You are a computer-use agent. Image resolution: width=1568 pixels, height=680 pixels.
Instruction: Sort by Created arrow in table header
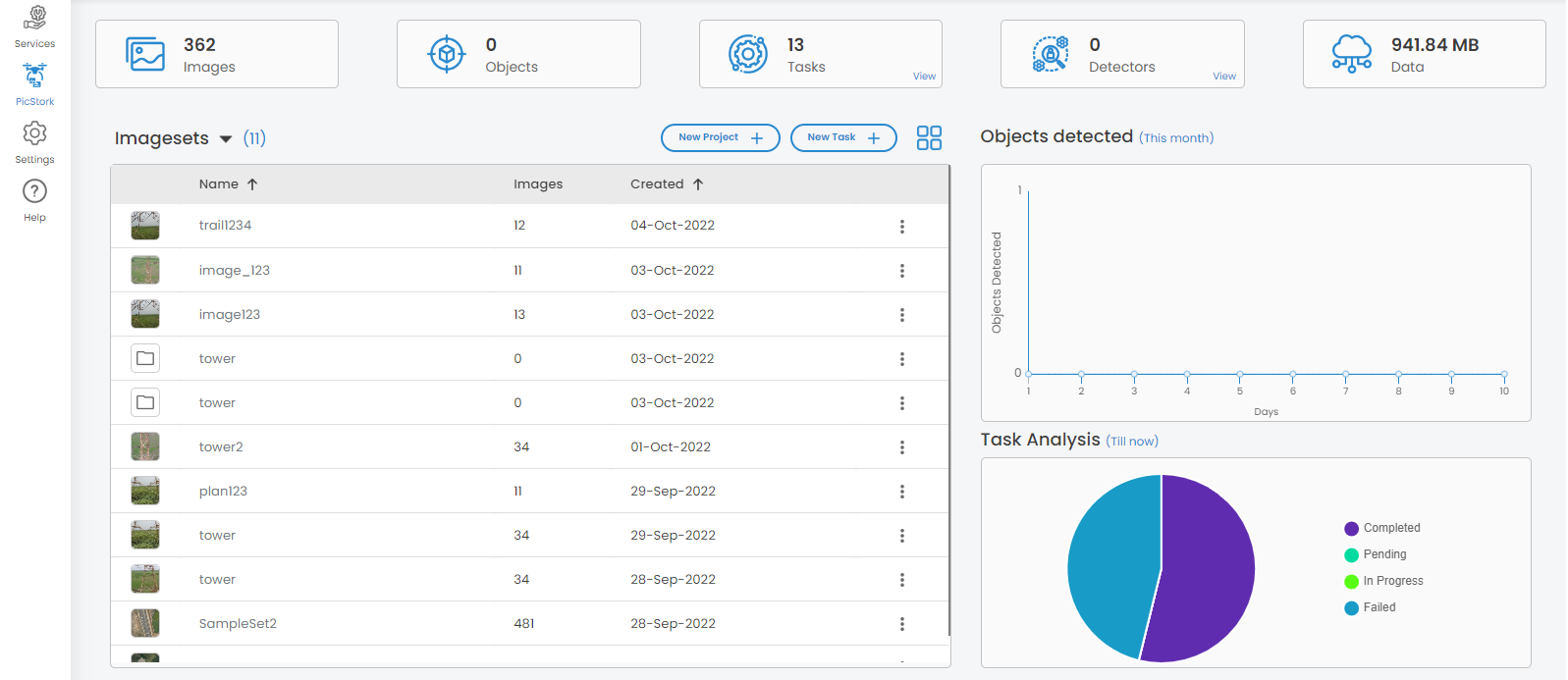click(698, 184)
